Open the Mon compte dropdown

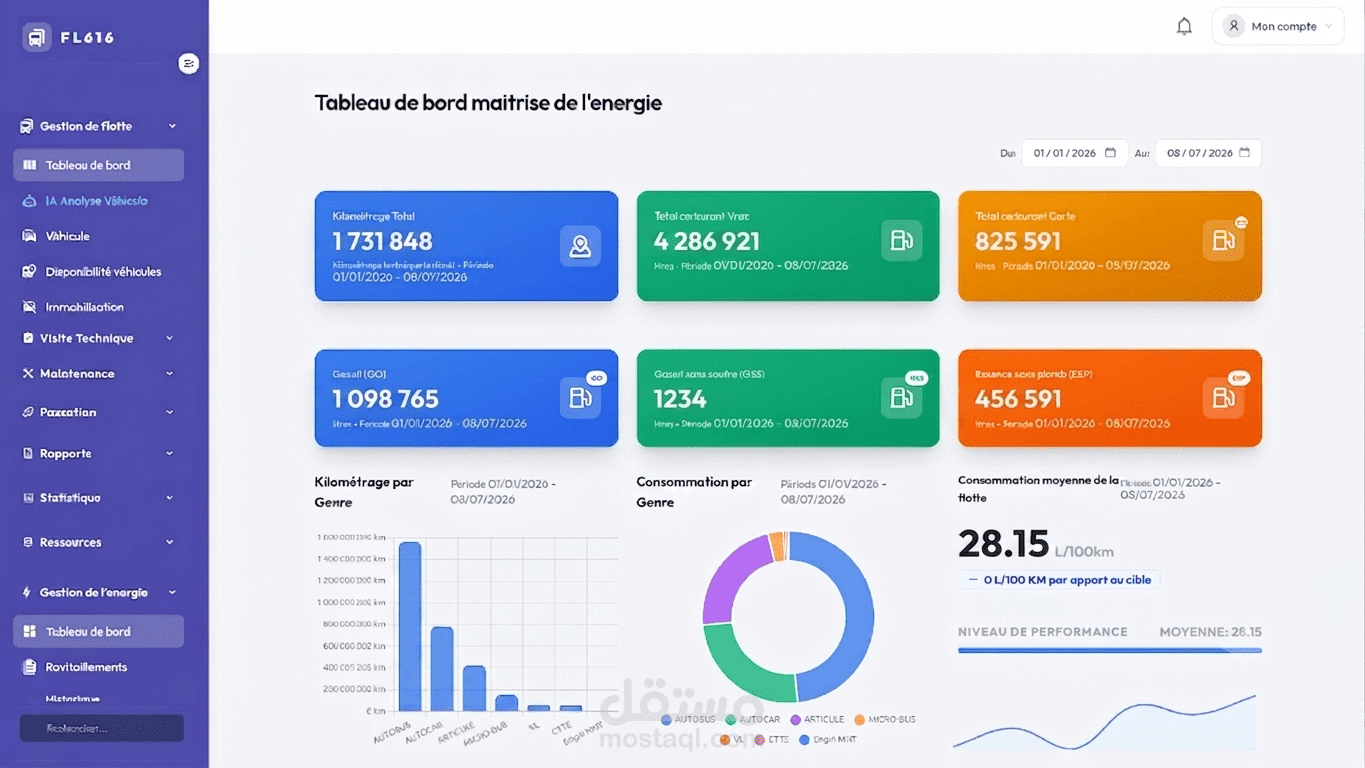1277,27
